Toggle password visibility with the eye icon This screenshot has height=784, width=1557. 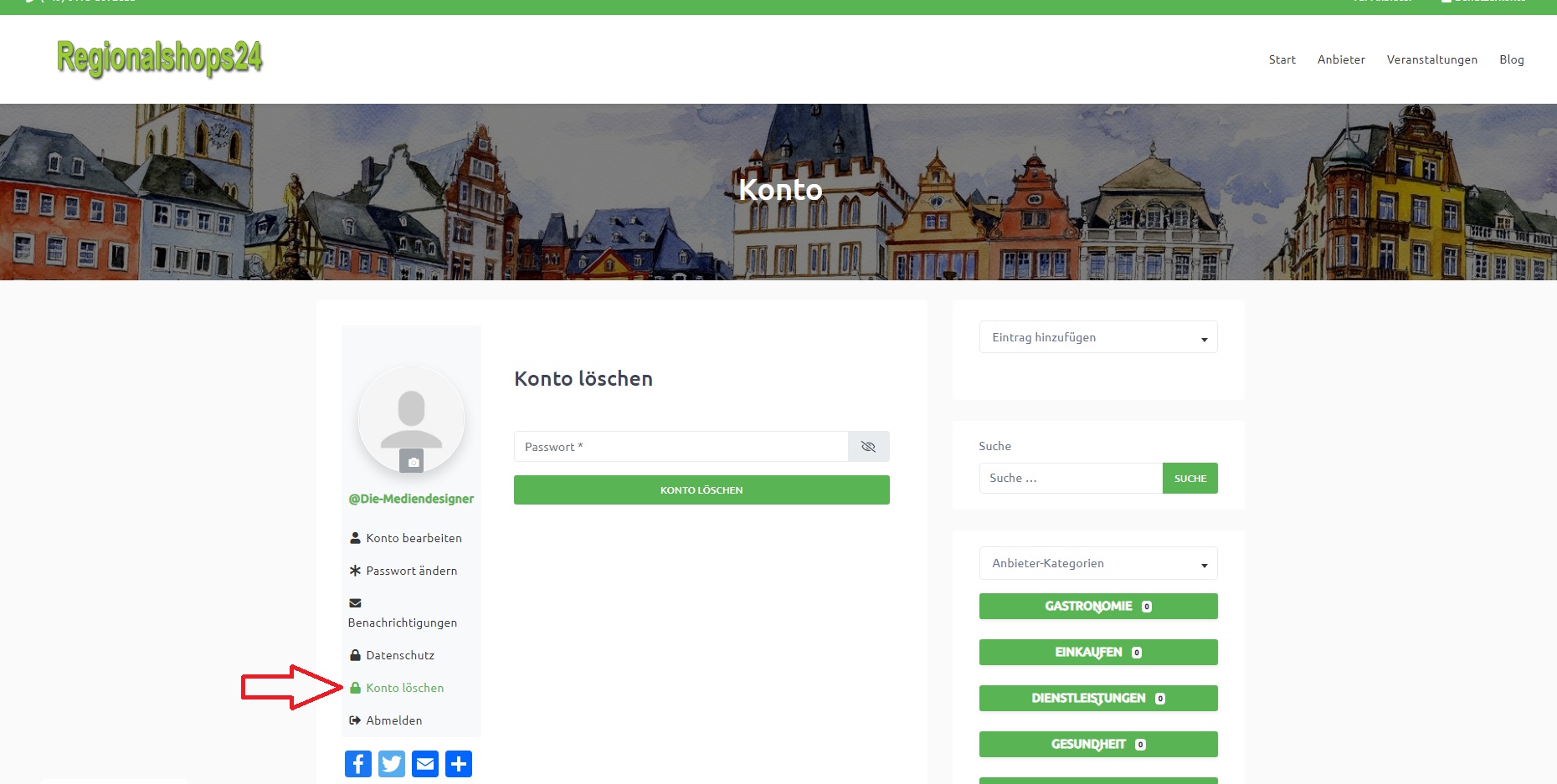click(x=868, y=447)
